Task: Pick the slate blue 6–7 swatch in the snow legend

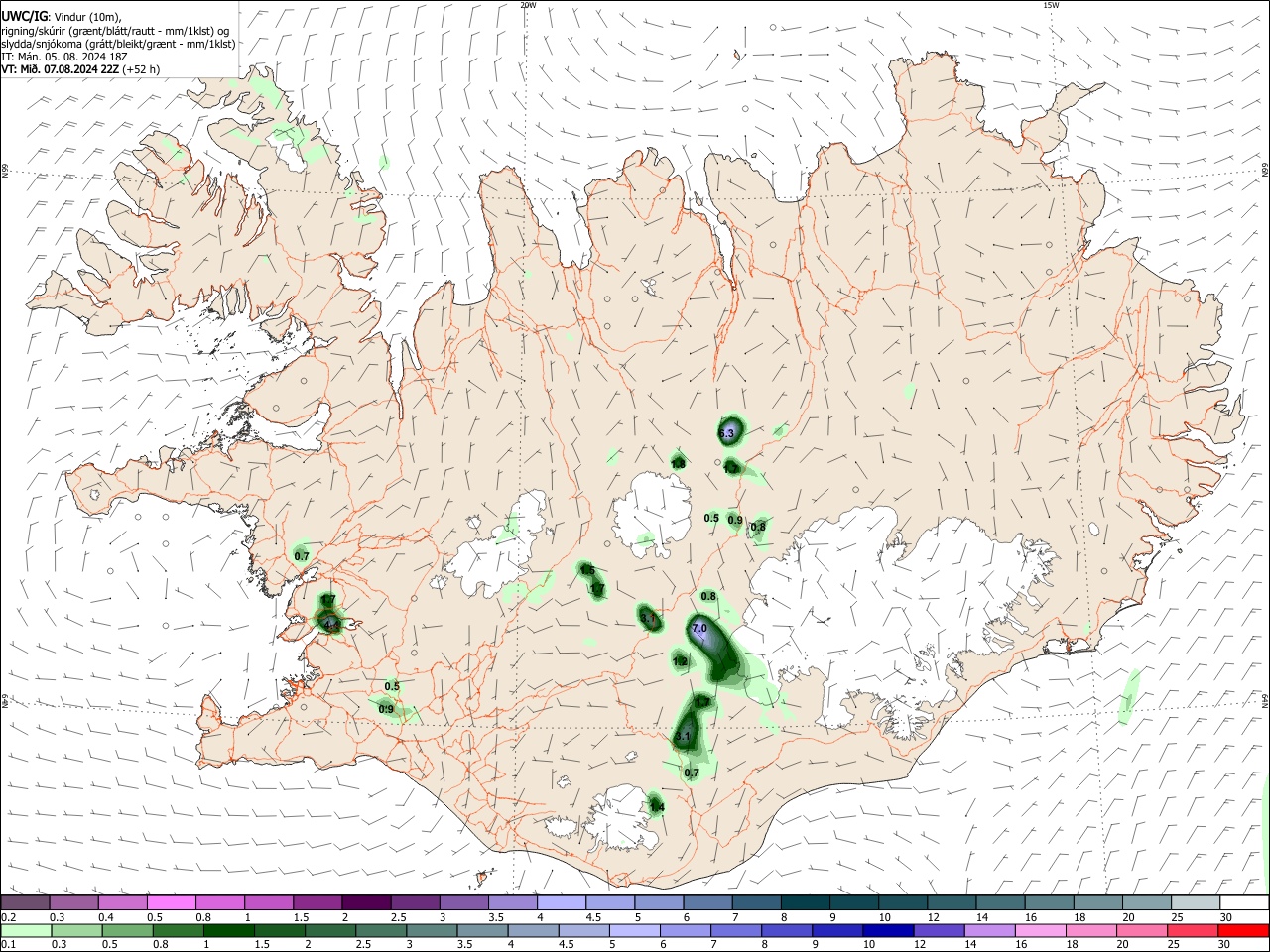Action: pyautogui.click(x=708, y=902)
